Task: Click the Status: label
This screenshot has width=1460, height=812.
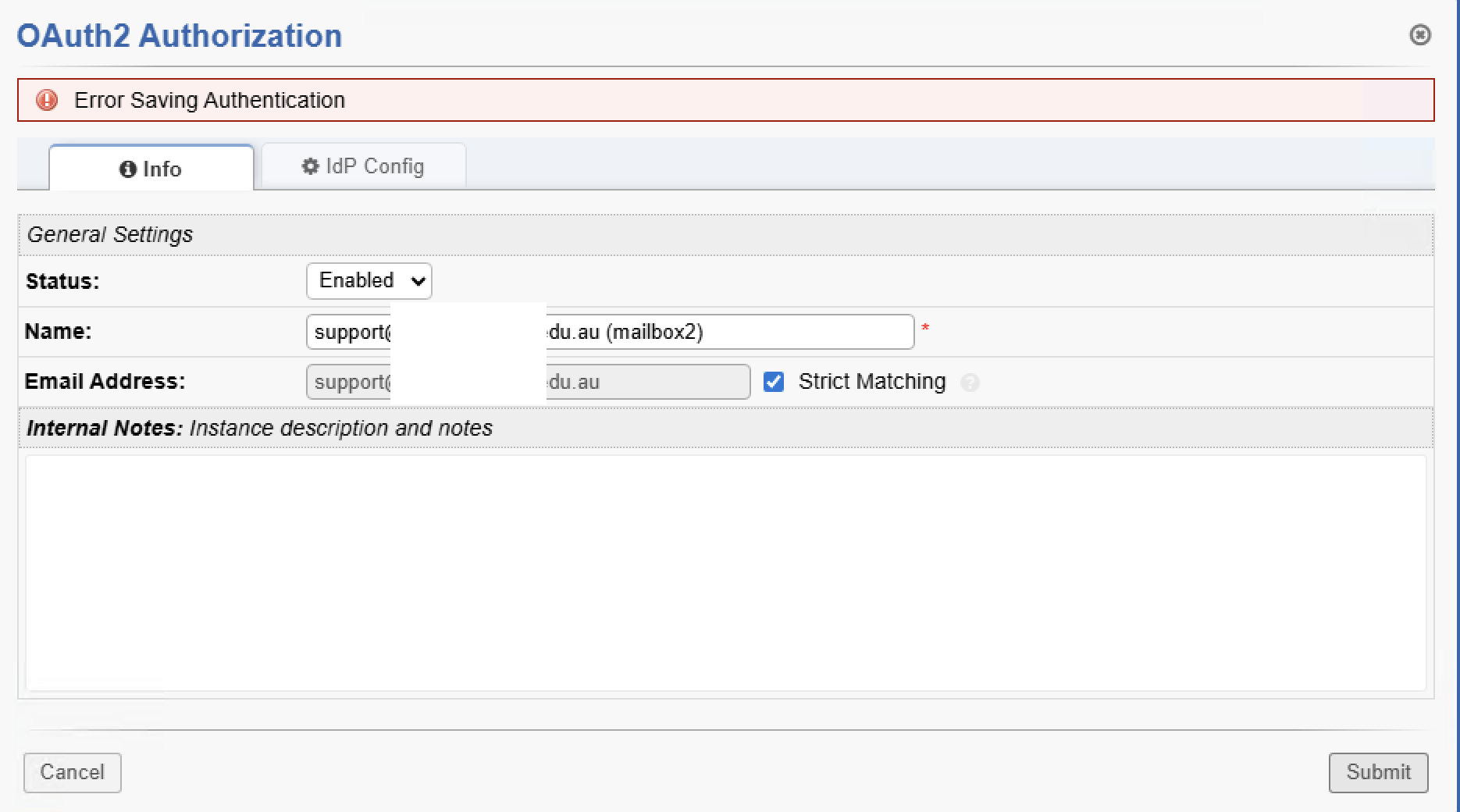Action: pyautogui.click(x=62, y=281)
